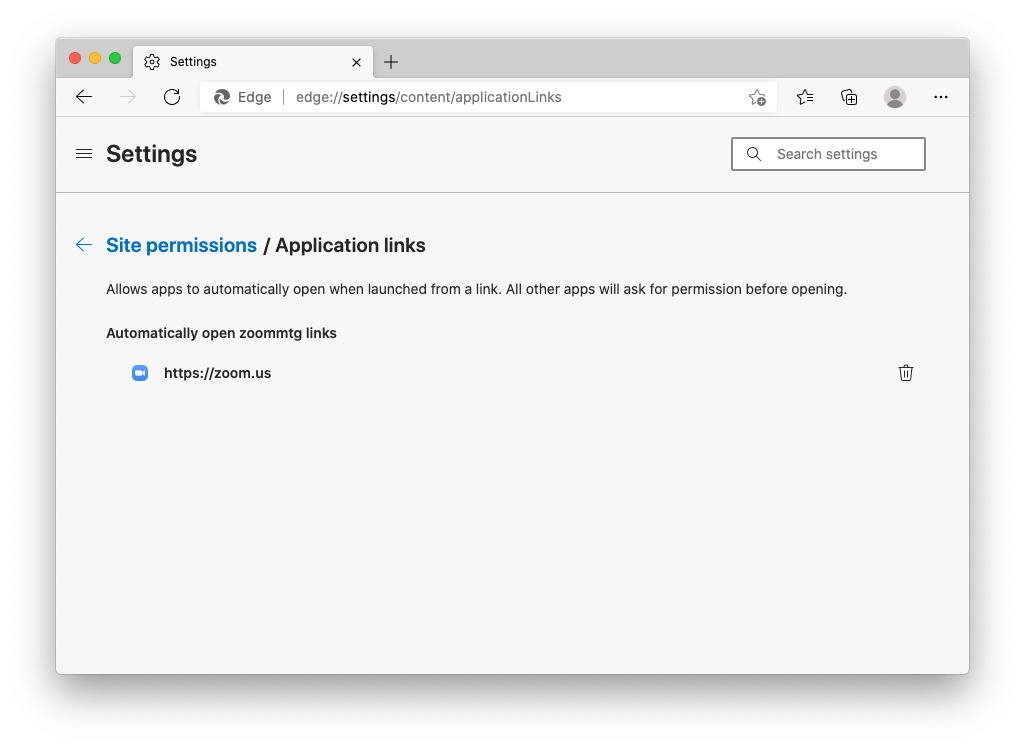Click the browser forward arrow
This screenshot has width=1025, height=748.
coord(128,97)
